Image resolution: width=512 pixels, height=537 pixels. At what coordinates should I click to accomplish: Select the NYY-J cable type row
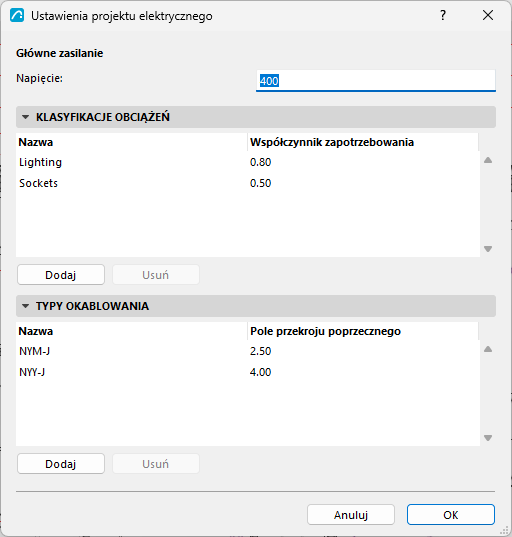pyautogui.click(x=248, y=372)
